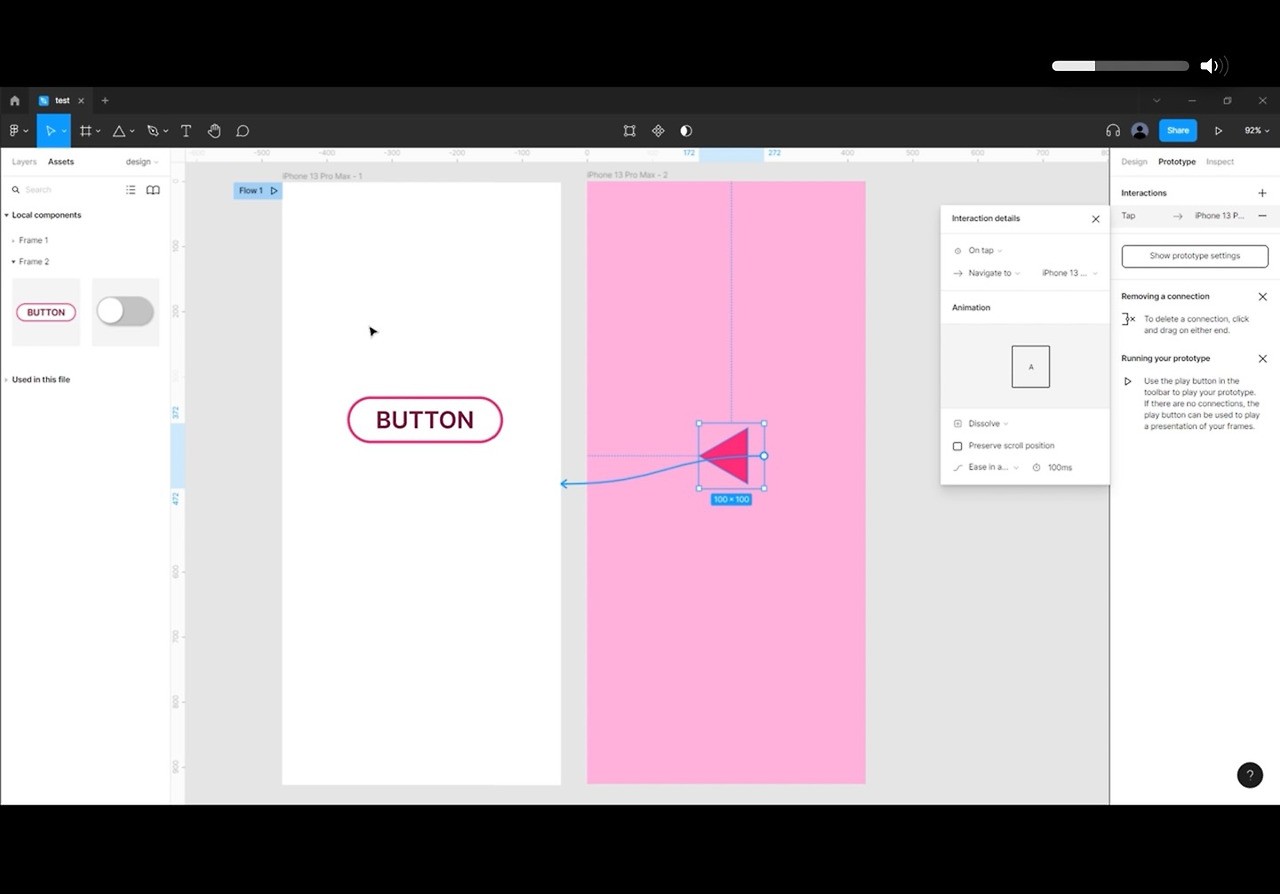Click the 100ms duration field

(1060, 468)
